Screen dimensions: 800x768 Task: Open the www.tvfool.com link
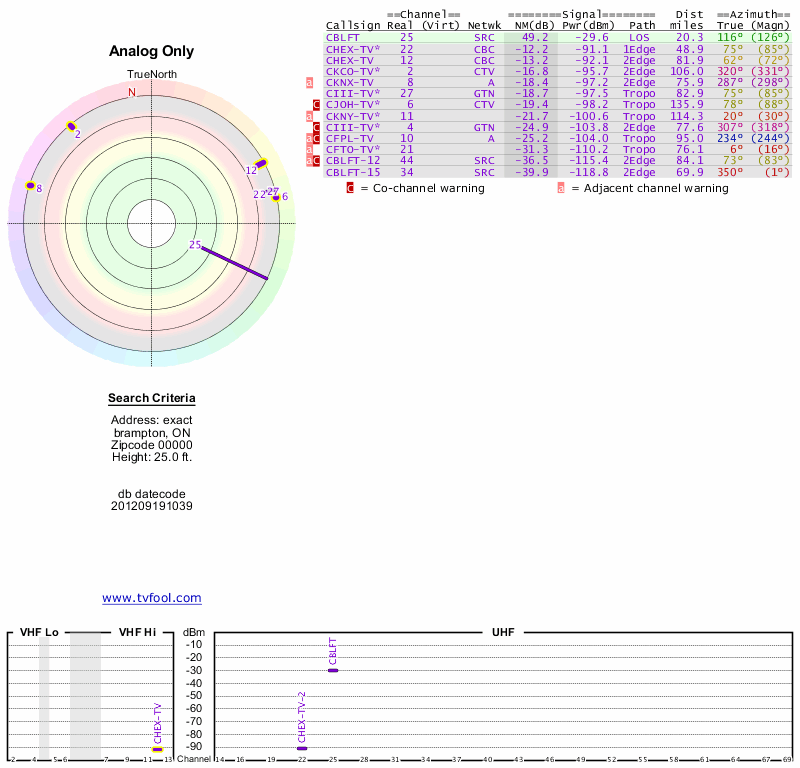click(x=152, y=598)
